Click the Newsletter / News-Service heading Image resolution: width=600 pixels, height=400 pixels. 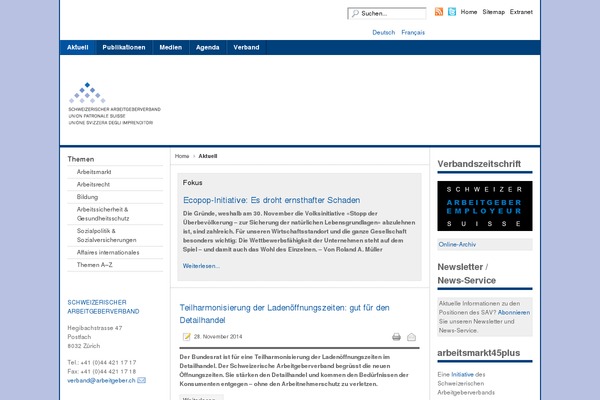click(466, 274)
